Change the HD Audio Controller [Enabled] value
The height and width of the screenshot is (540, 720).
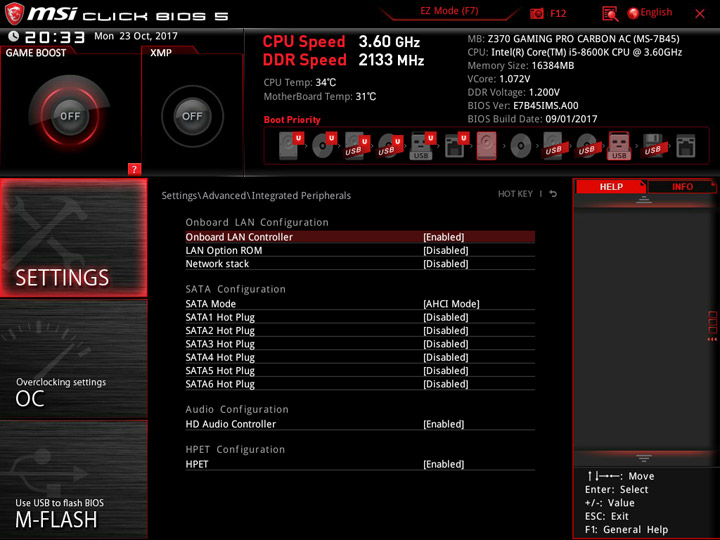(x=444, y=424)
